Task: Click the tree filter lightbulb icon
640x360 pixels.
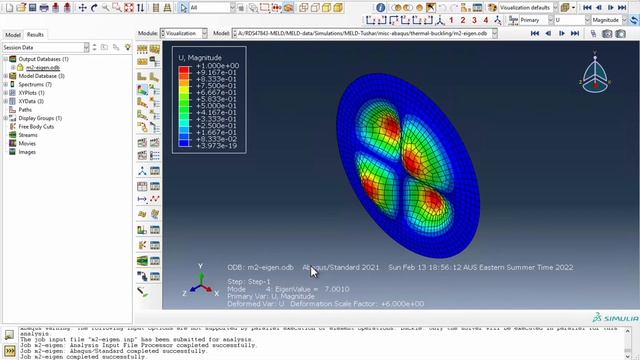Action: click(x=128, y=47)
